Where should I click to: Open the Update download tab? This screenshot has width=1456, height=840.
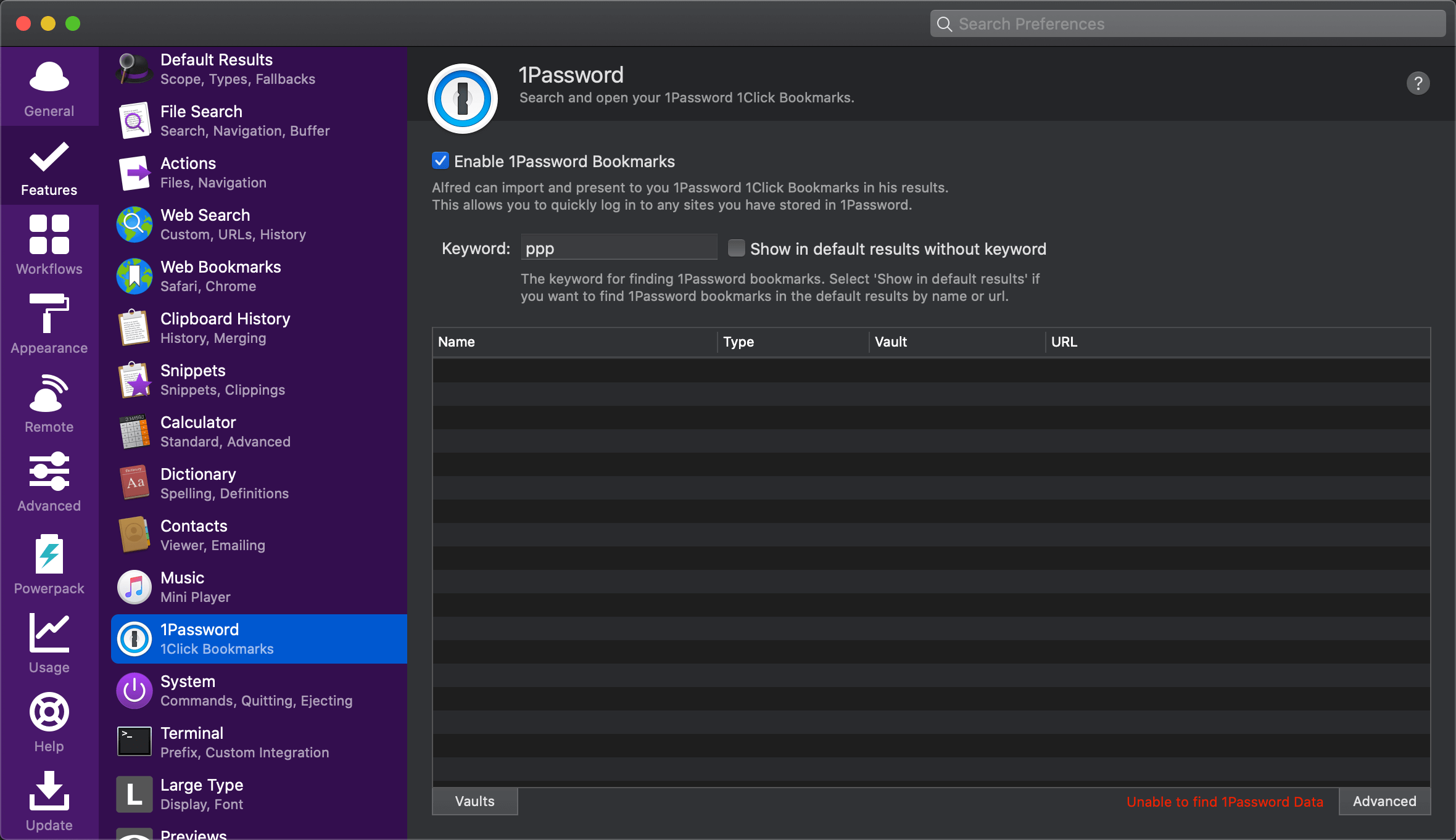(49, 801)
